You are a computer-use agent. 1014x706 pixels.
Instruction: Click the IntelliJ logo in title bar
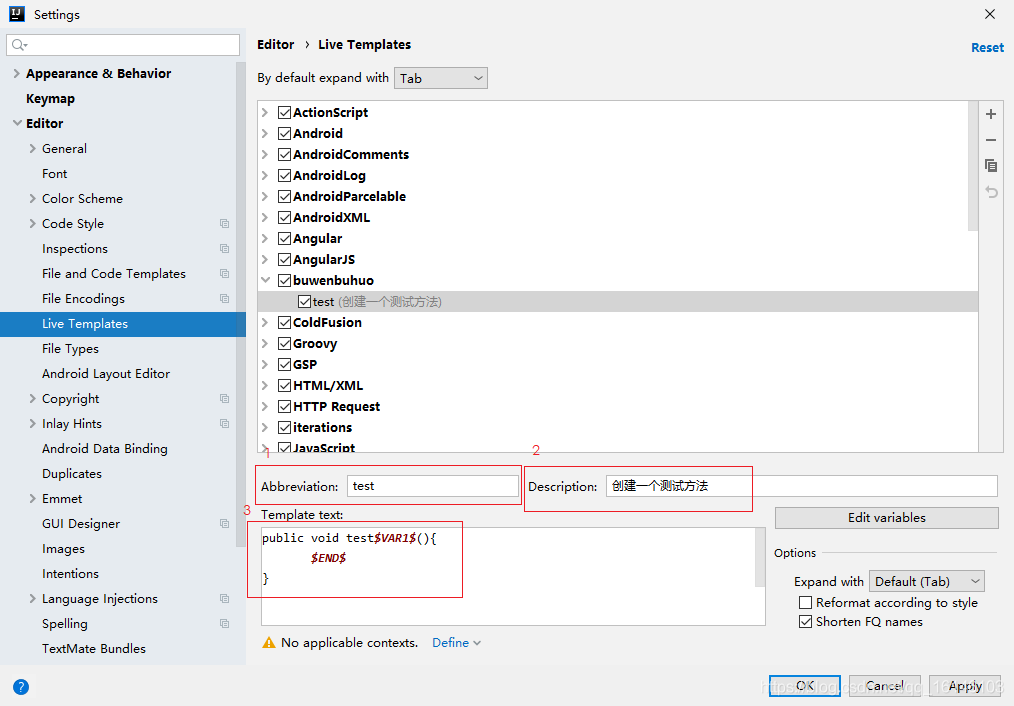coord(17,14)
